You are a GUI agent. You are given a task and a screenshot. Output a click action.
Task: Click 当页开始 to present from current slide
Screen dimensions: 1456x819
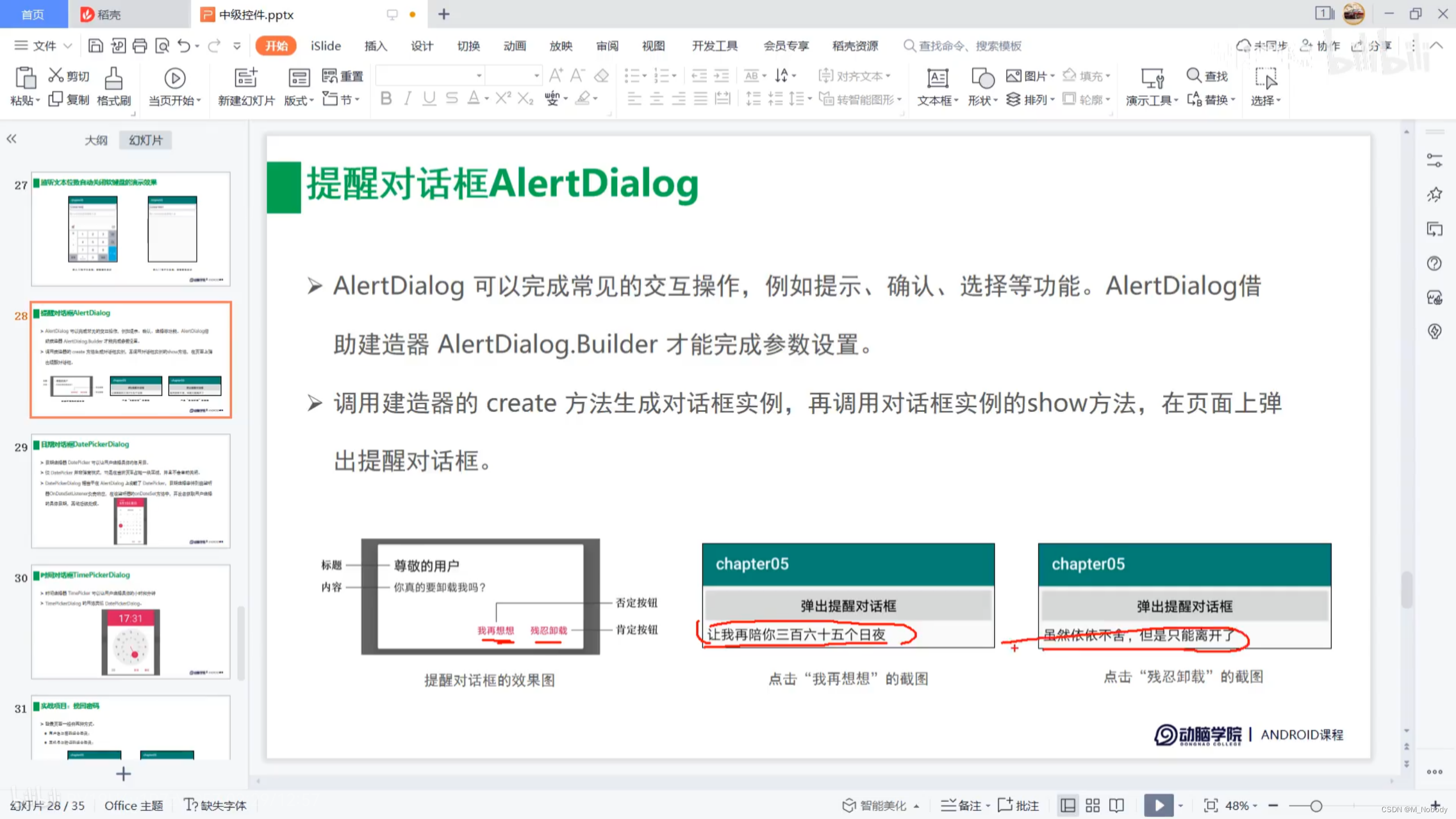[174, 88]
